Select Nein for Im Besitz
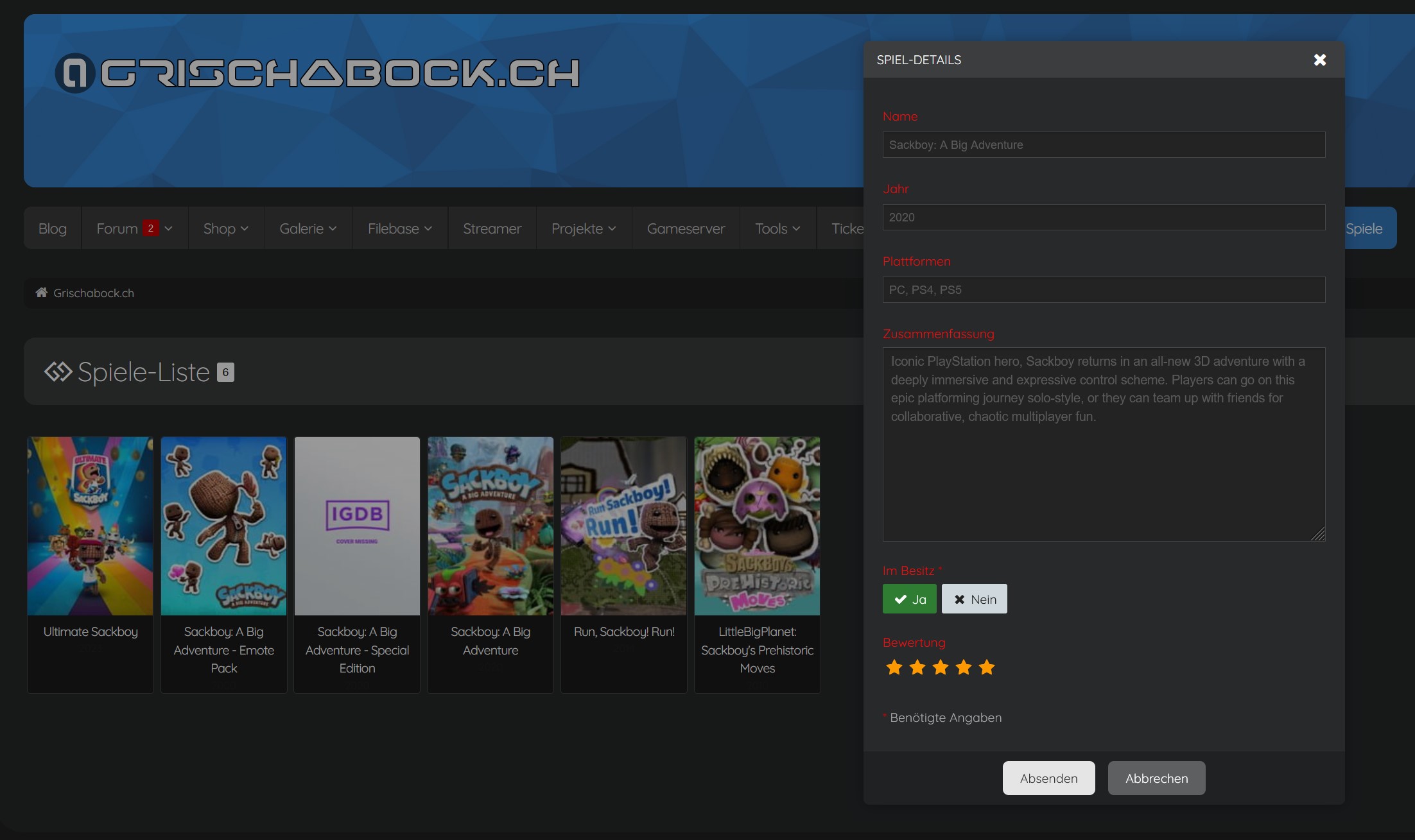 (974, 599)
